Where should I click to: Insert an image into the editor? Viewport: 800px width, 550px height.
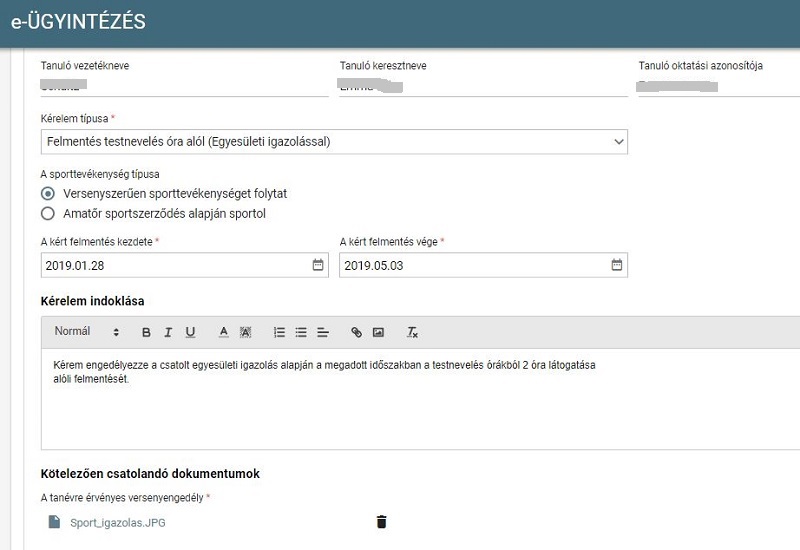(378, 332)
